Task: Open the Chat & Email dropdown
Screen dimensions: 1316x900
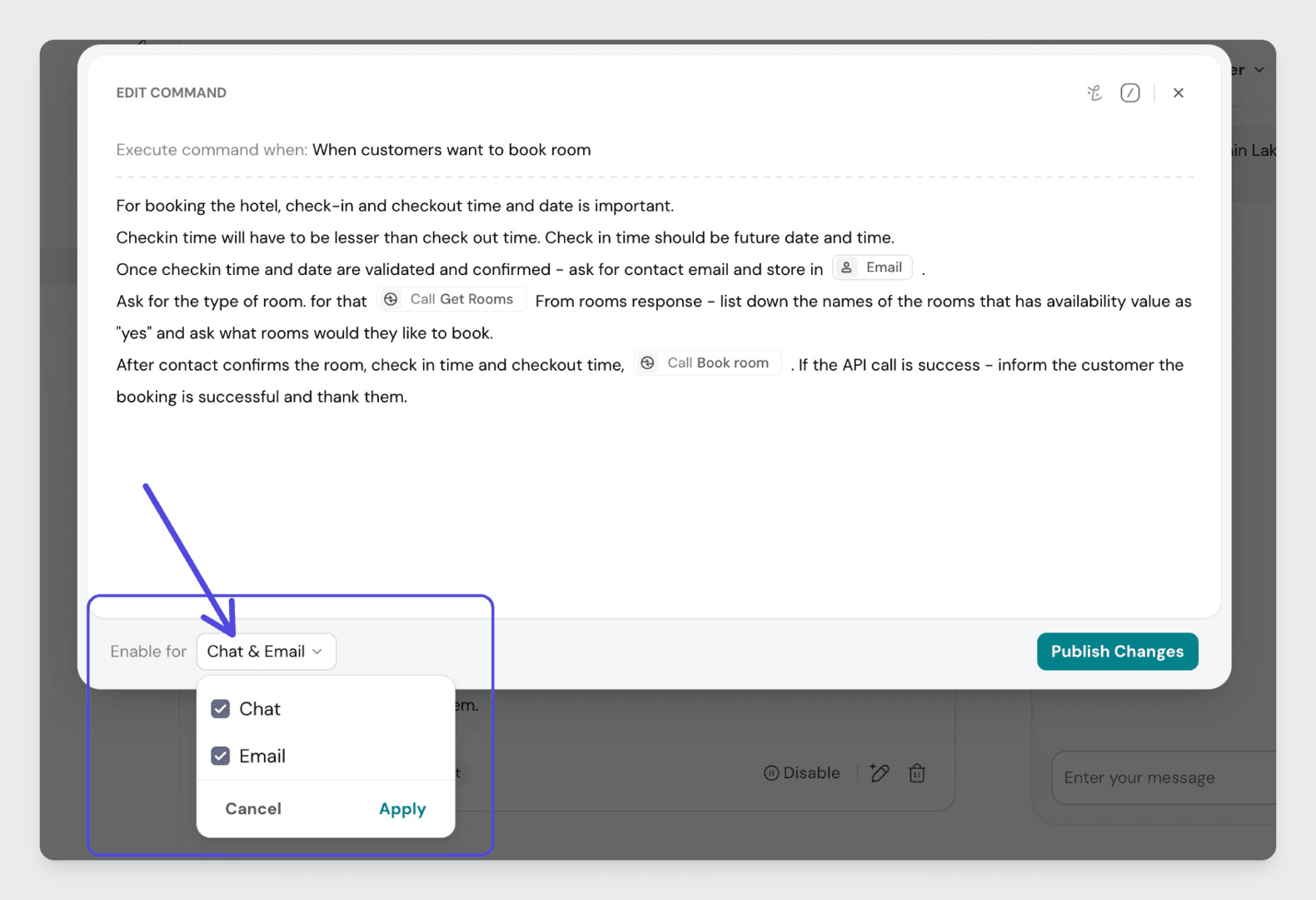Action: (x=266, y=652)
